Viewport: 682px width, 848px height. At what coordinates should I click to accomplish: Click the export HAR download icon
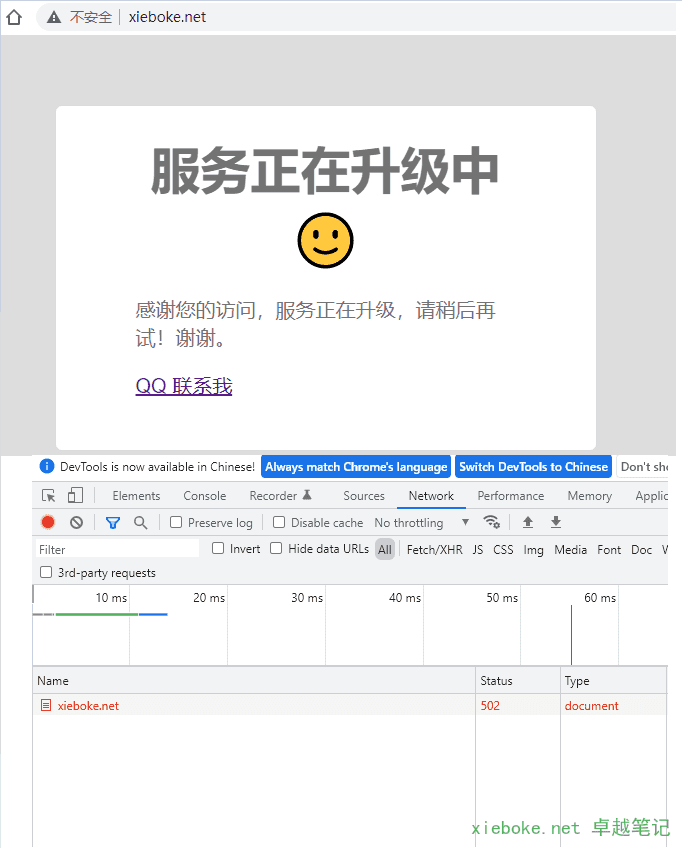click(556, 522)
